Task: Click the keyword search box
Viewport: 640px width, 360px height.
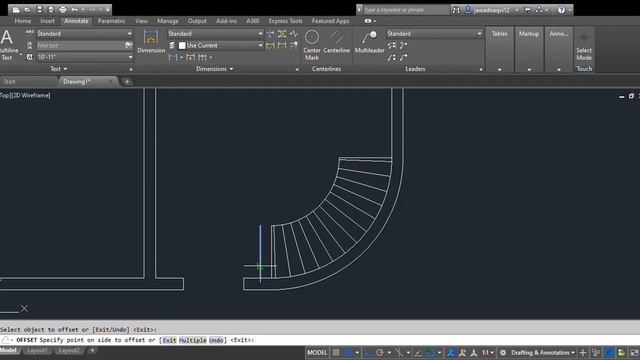Action: click(x=406, y=10)
